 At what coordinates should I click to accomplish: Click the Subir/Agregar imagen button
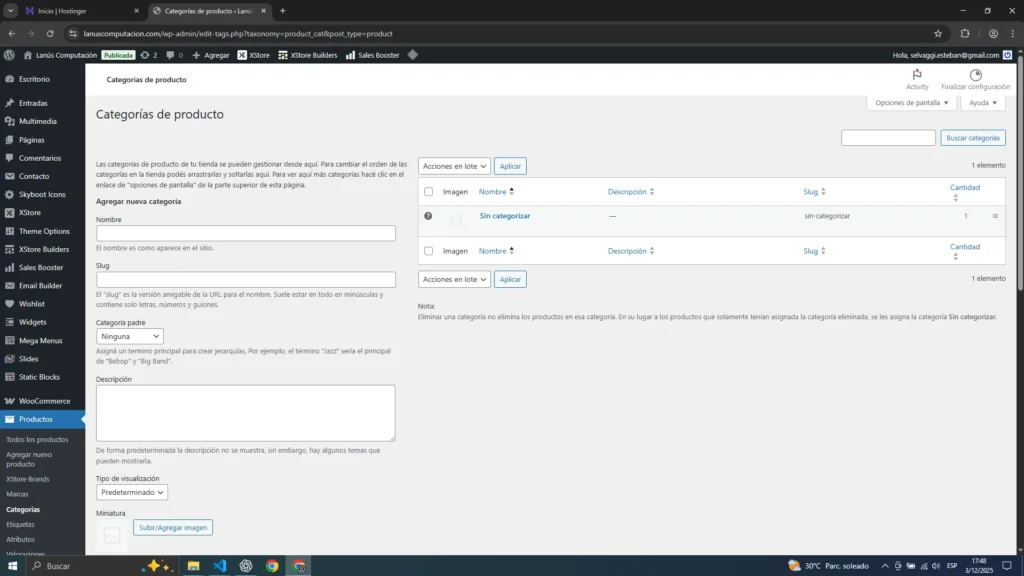pos(173,527)
